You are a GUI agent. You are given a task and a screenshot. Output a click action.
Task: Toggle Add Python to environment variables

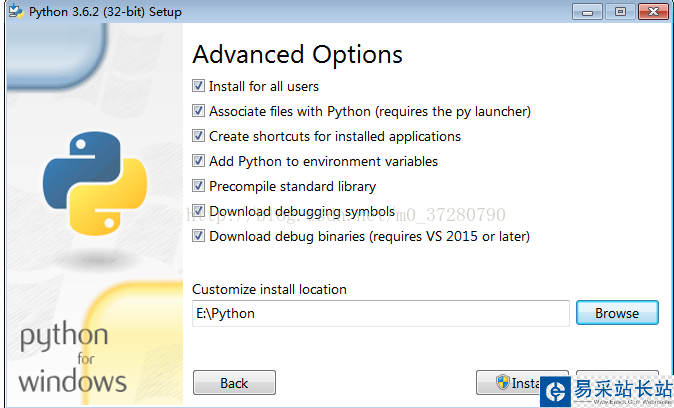pos(198,160)
